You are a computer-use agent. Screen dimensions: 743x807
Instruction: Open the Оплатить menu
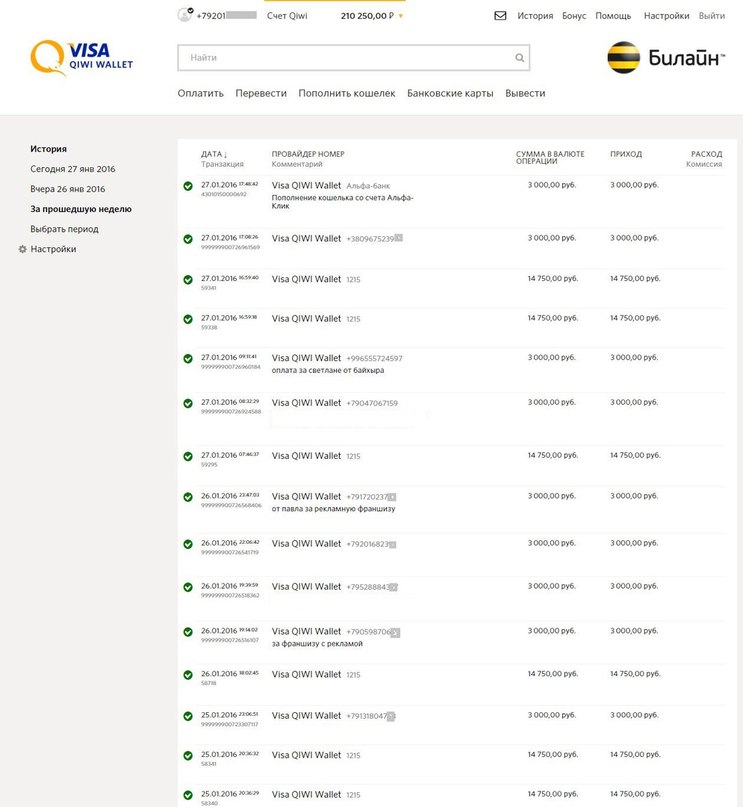201,93
